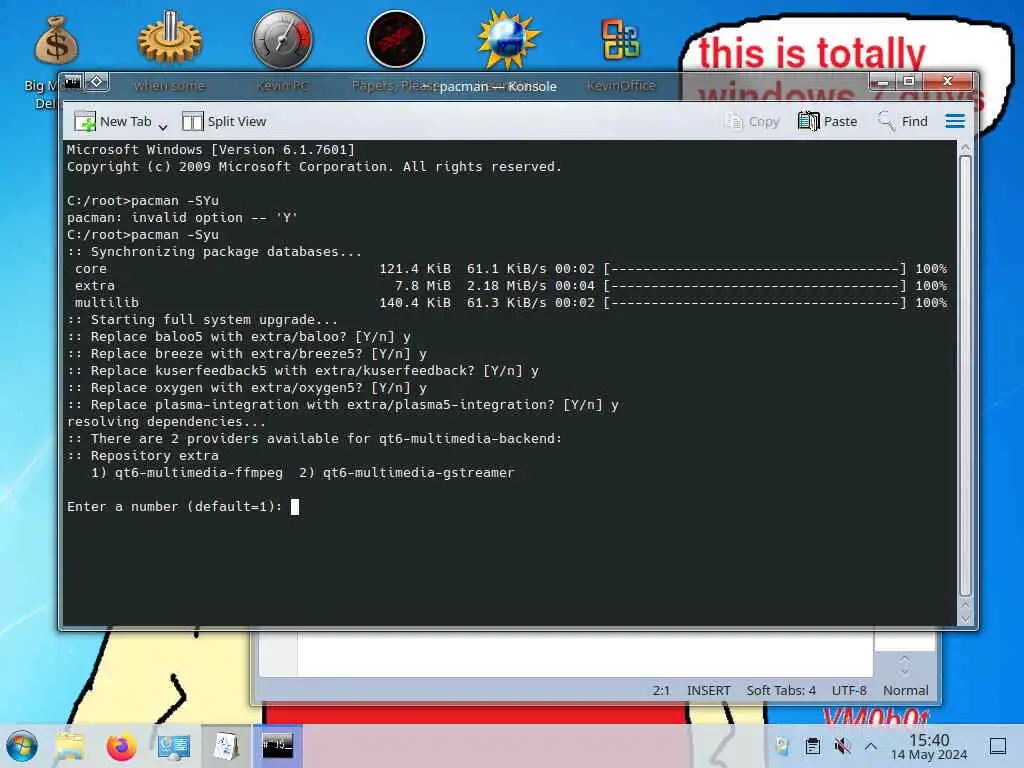Open the UTF-8 encoding dropdown
The height and width of the screenshot is (768, 1024).
tap(849, 690)
